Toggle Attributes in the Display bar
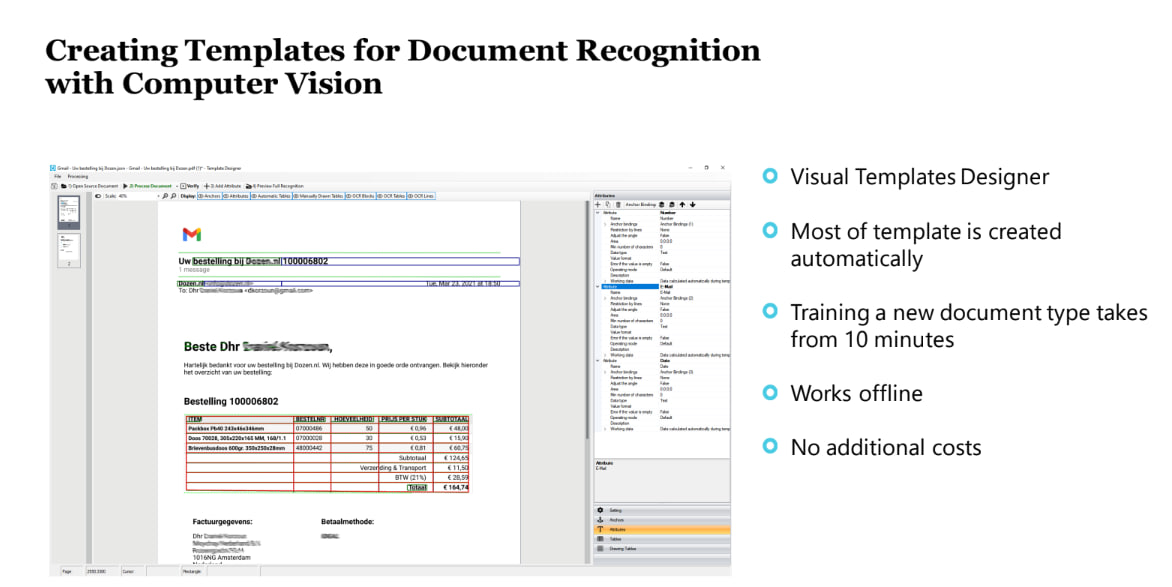 coord(236,196)
